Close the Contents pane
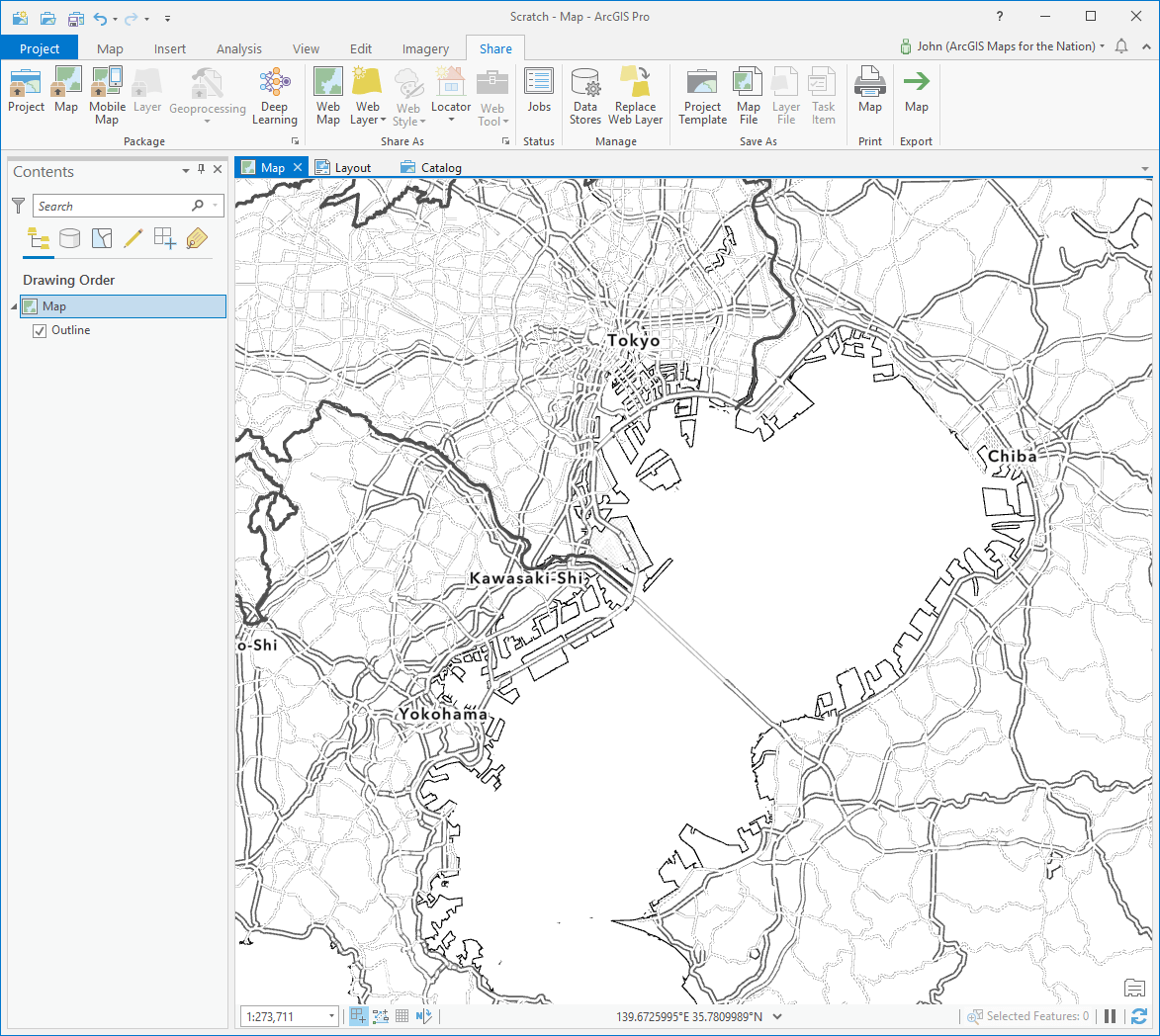 pyautogui.click(x=218, y=169)
